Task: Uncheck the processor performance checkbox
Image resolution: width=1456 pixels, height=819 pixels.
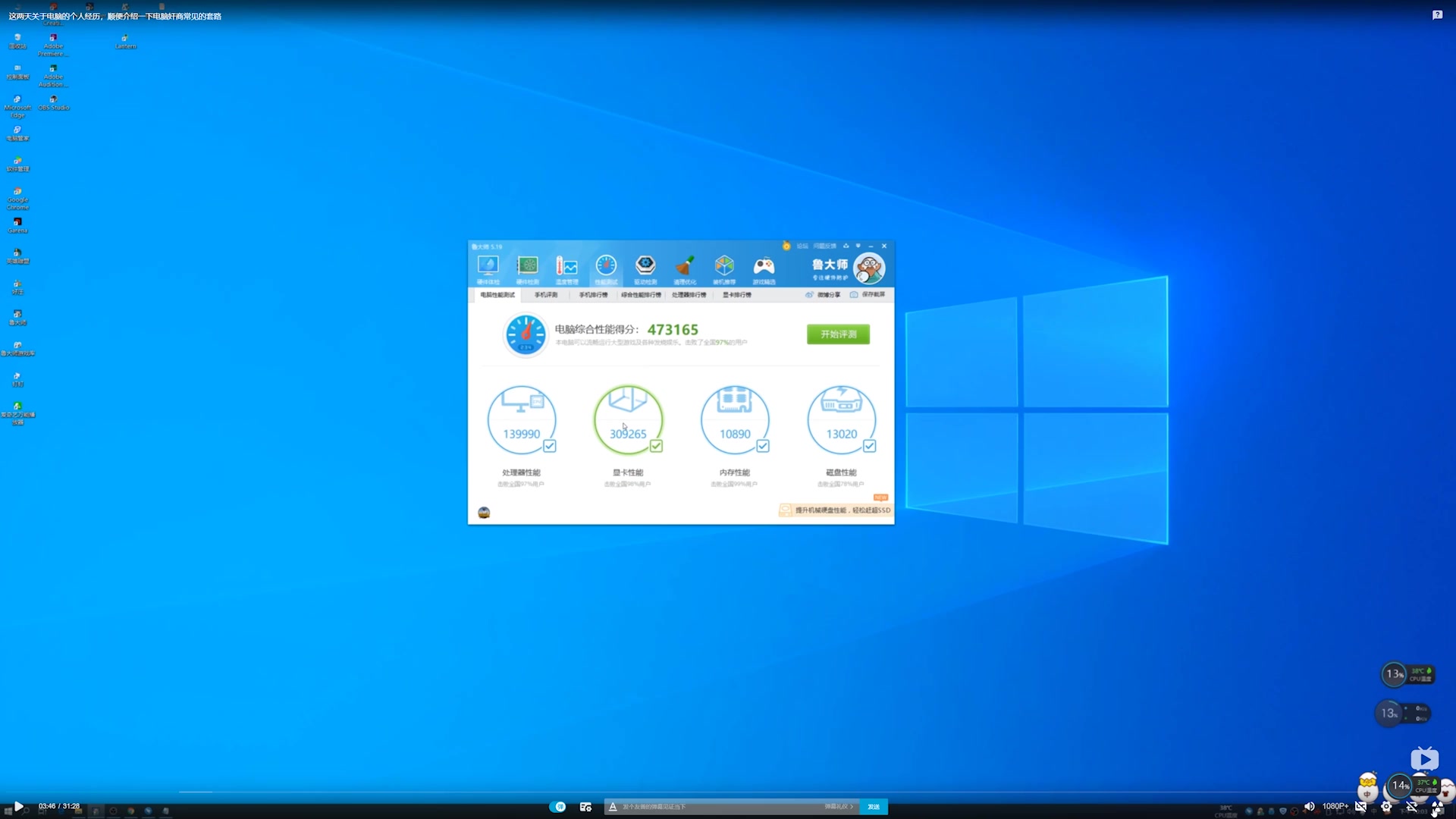Action: (x=550, y=446)
